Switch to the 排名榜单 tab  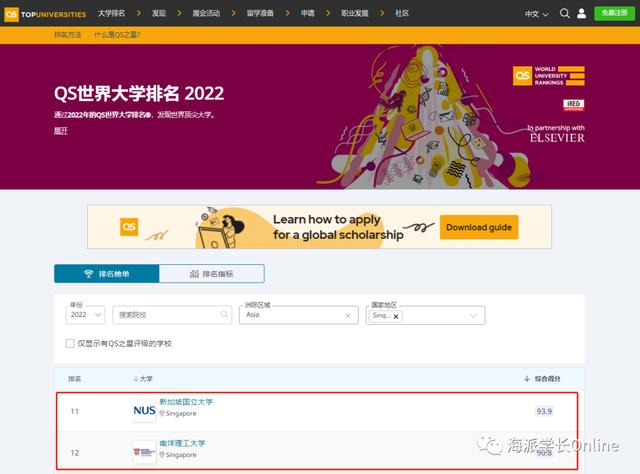tap(107, 274)
